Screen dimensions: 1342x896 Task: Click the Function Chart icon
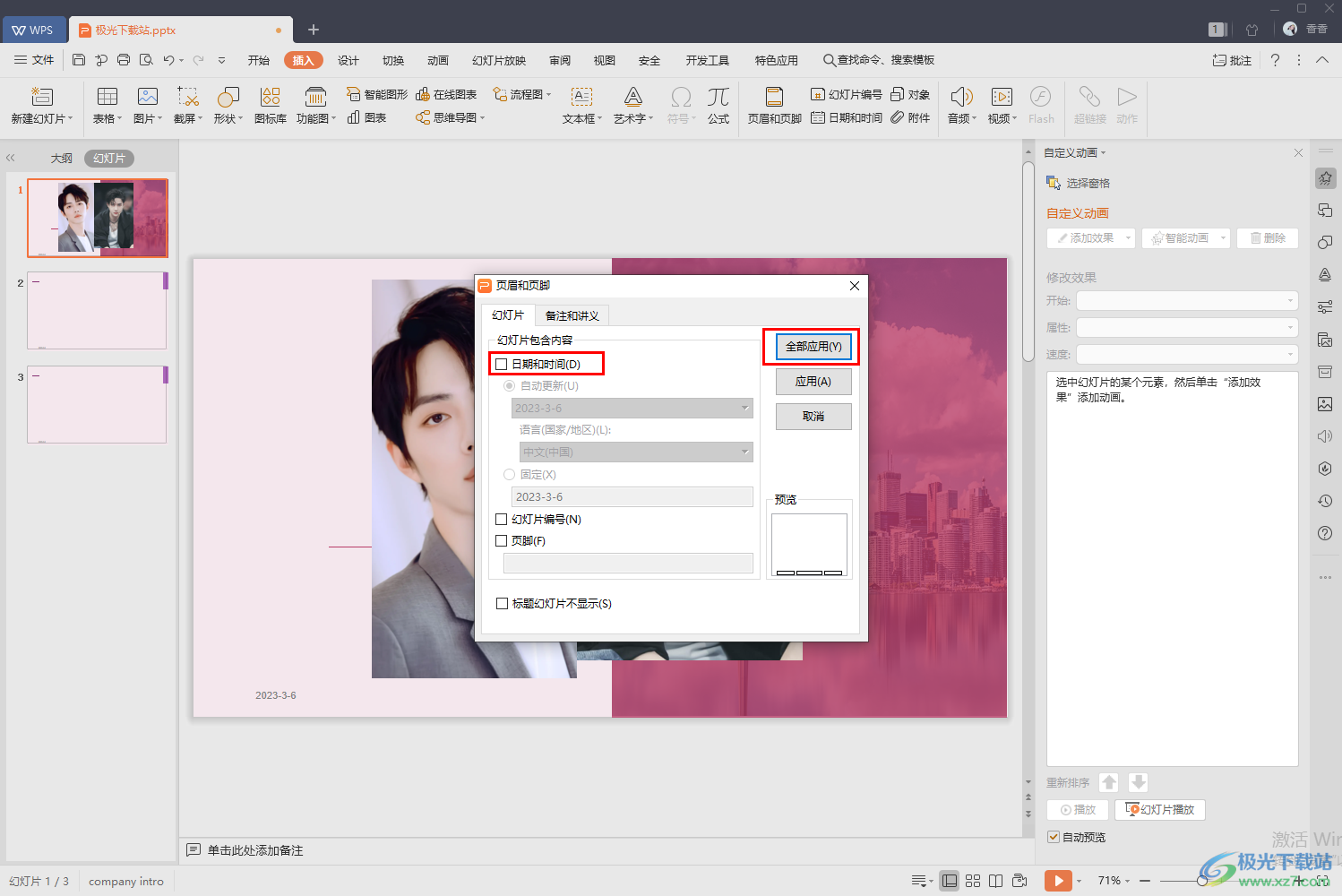315,97
